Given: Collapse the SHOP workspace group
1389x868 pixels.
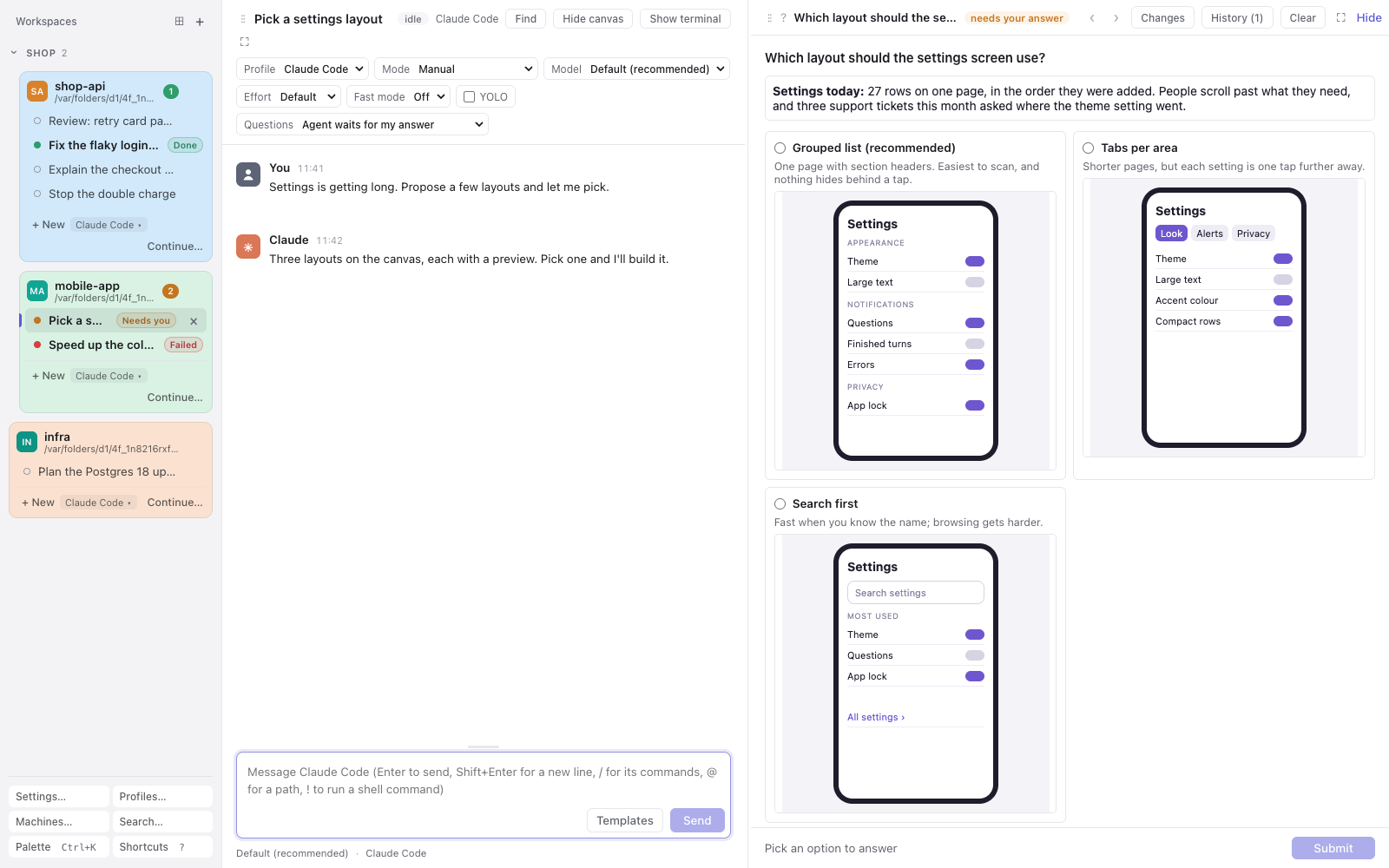Looking at the screenshot, I should click(14, 53).
